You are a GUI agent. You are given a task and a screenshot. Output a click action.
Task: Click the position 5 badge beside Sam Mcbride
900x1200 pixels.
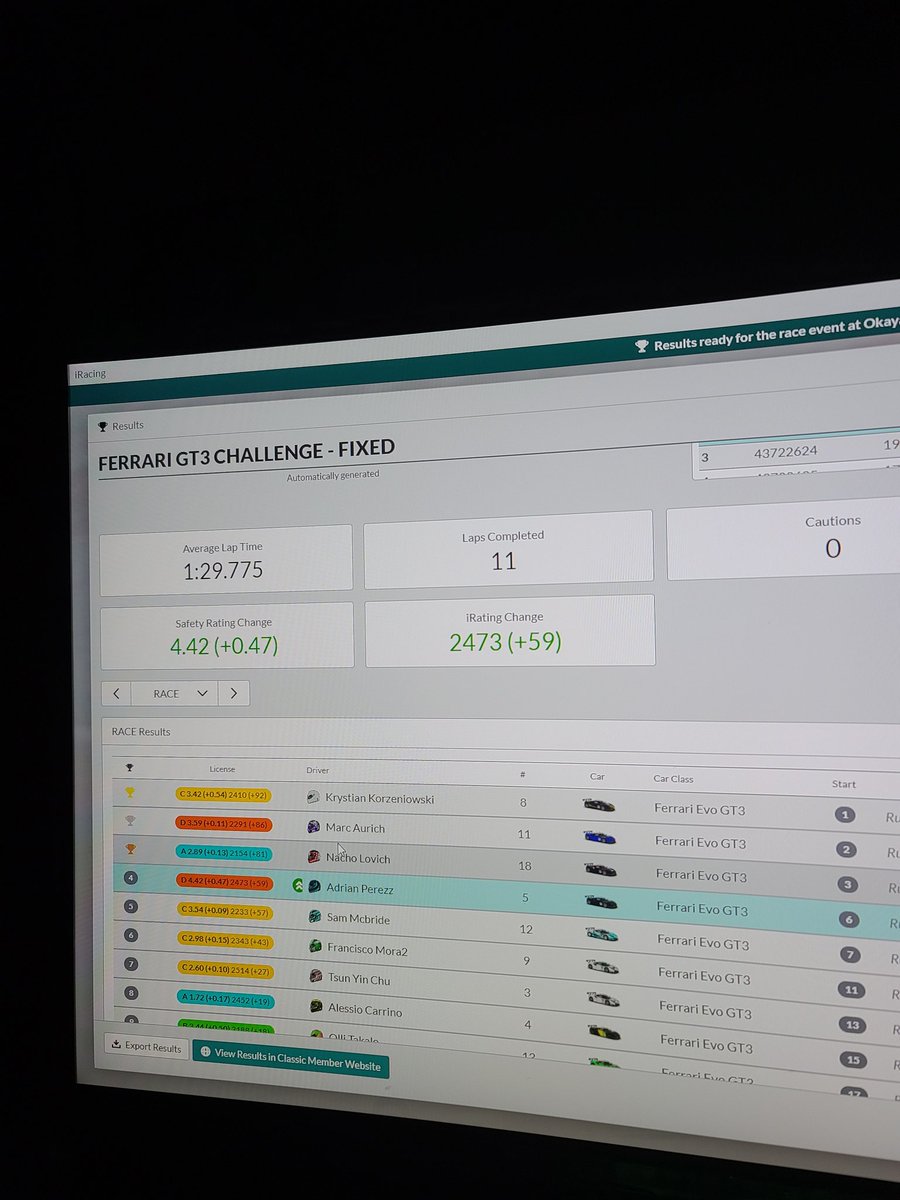coord(131,906)
